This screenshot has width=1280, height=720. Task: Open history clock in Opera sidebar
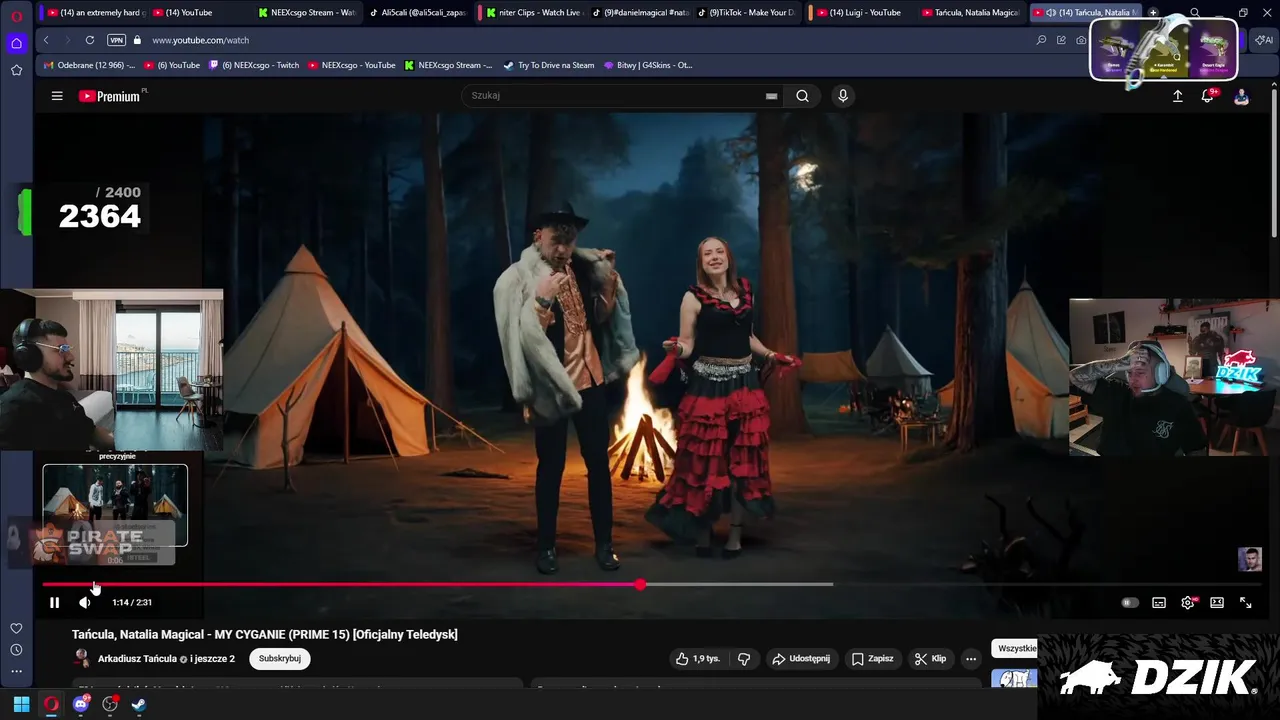coord(16,650)
